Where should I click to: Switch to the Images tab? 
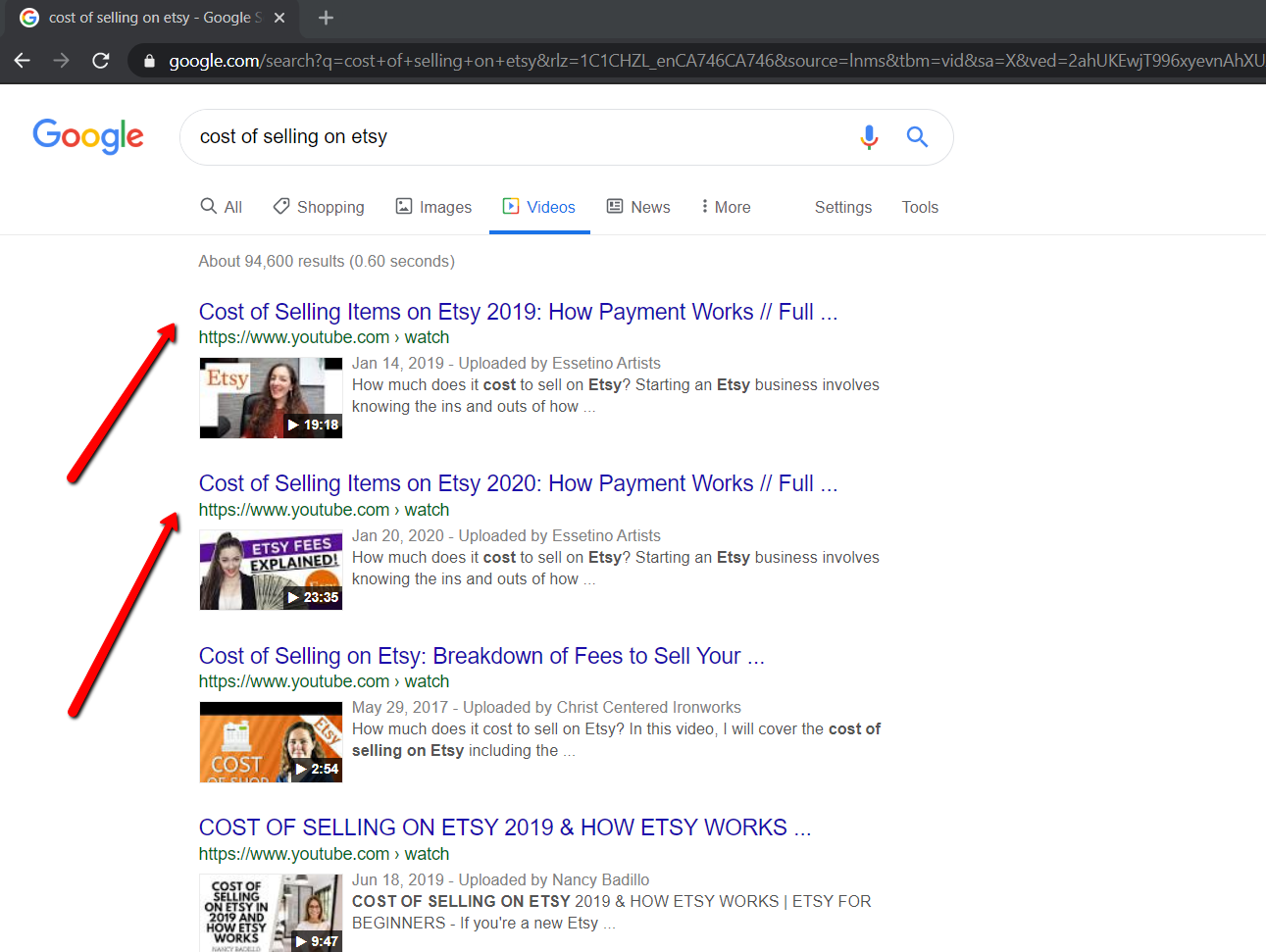[x=433, y=207]
